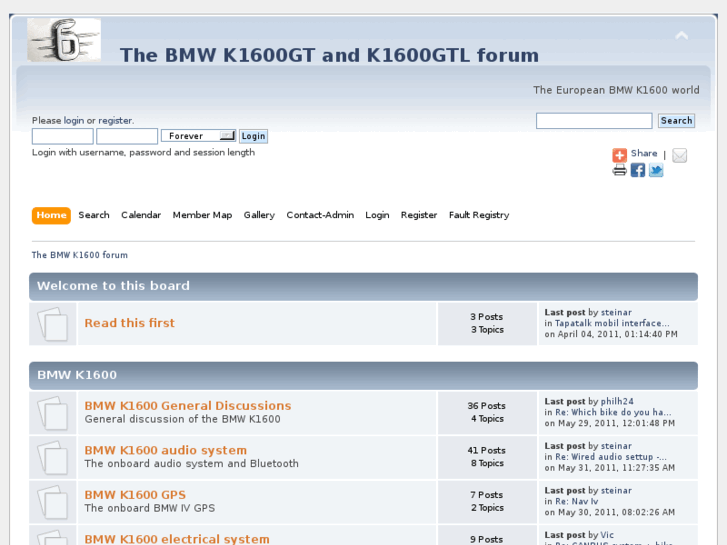Viewport: 727px width, 545px height.
Task: Click the search text box
Action: [x=594, y=121]
